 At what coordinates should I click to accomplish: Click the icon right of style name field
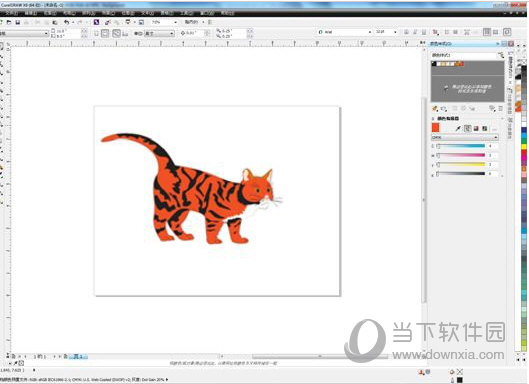click(501, 55)
